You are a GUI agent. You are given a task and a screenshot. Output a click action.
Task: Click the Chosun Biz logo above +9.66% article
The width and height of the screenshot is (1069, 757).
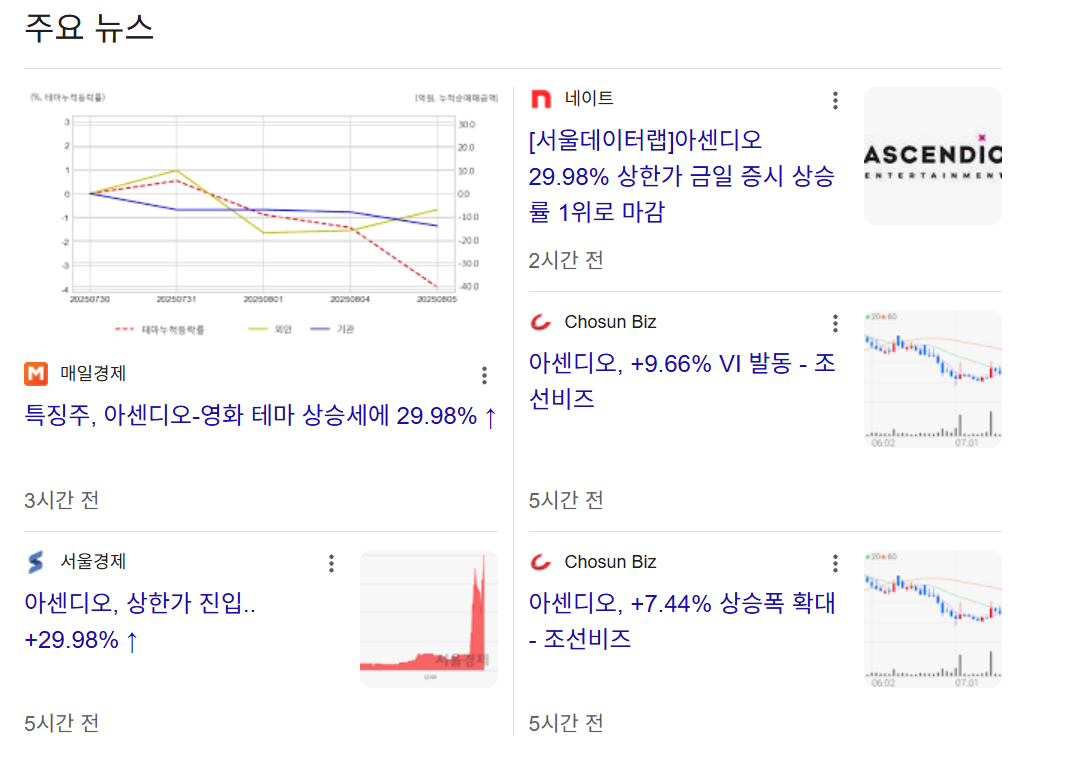[541, 322]
